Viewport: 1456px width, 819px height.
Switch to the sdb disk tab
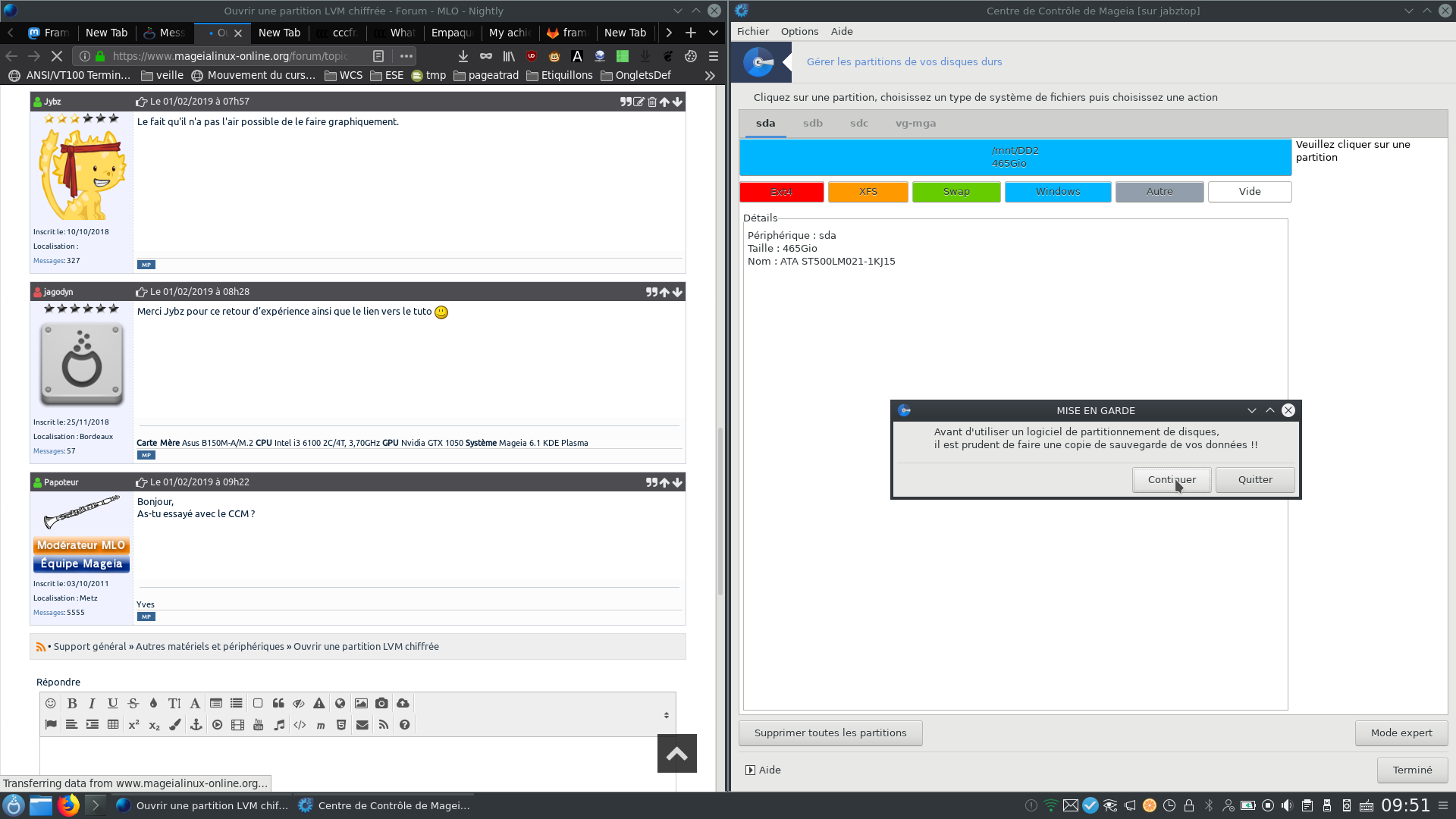click(x=812, y=123)
